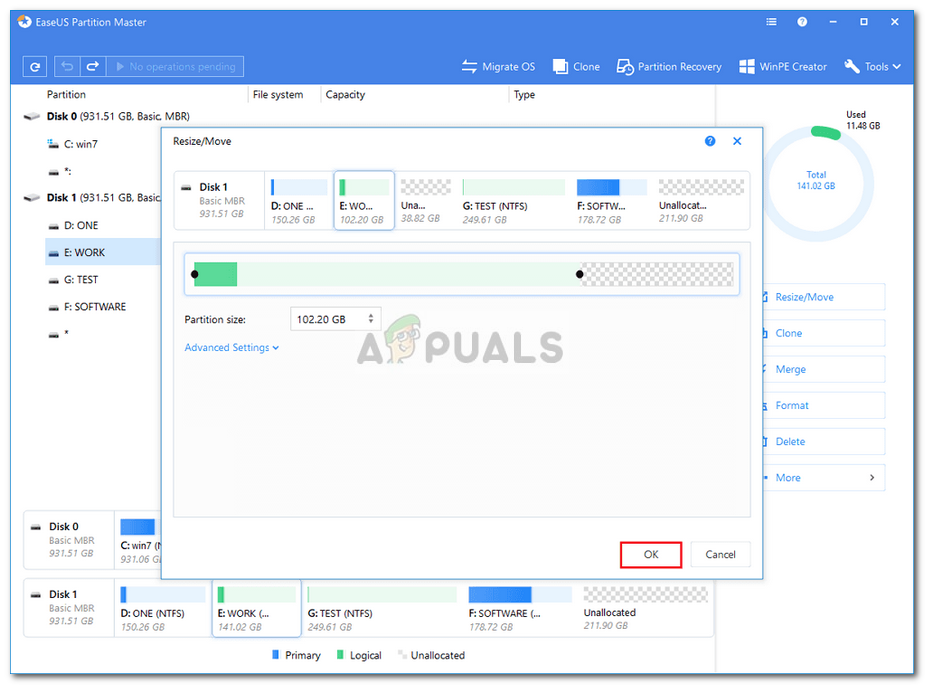This screenshot has height=685, width=925.
Task: Launch Partition Recovery
Action: click(669, 67)
